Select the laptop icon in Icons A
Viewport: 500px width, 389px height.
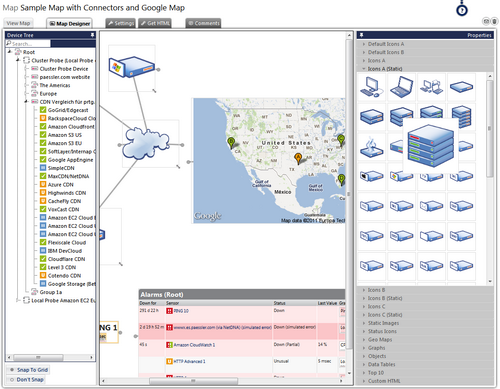[x=401, y=87]
